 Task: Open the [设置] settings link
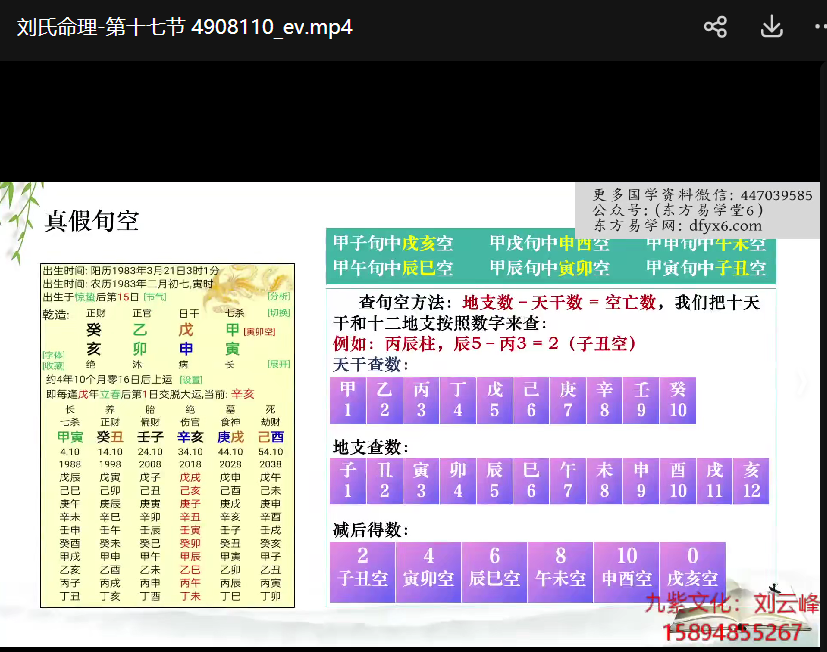[190, 380]
